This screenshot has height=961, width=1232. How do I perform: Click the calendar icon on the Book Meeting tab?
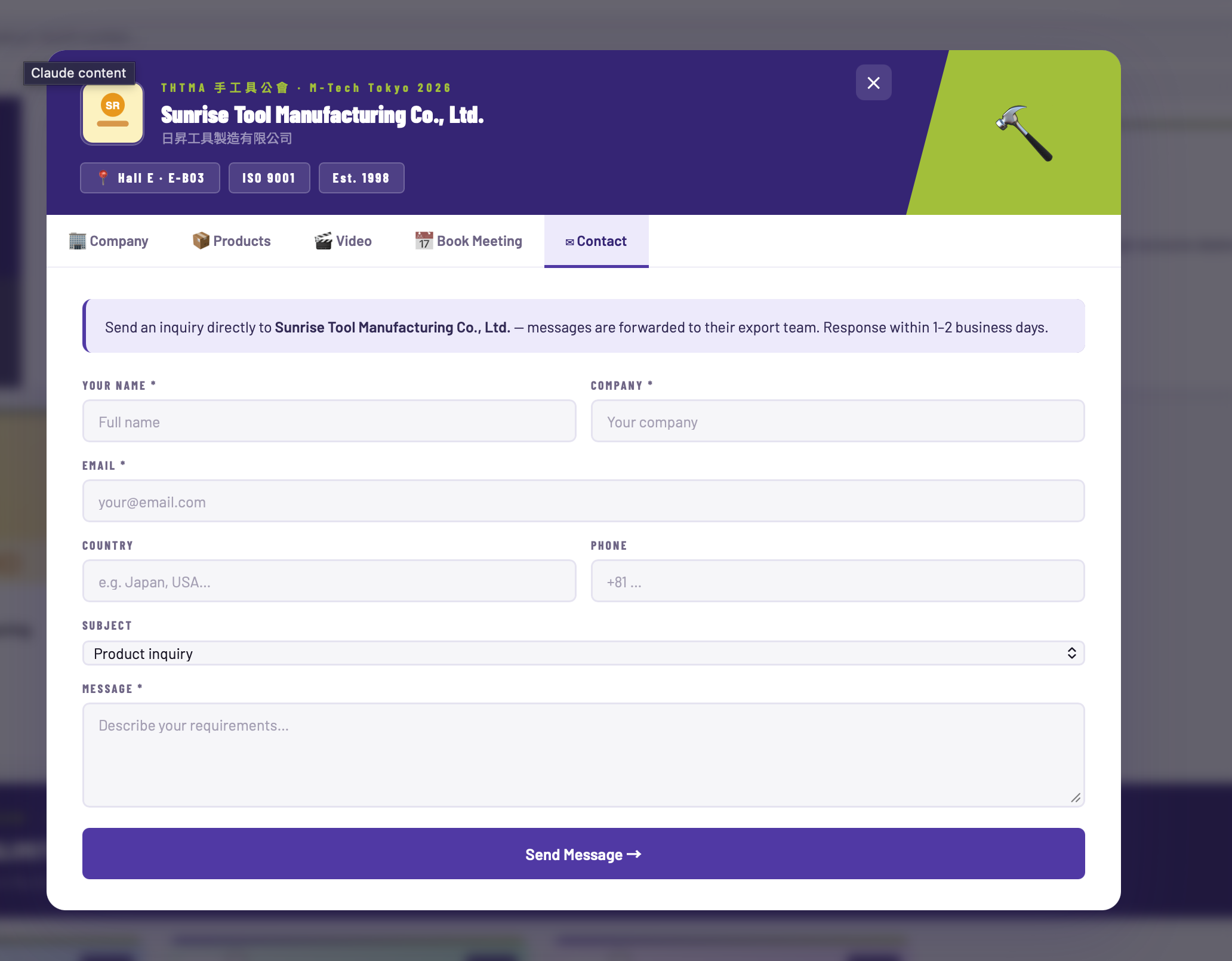(x=424, y=241)
